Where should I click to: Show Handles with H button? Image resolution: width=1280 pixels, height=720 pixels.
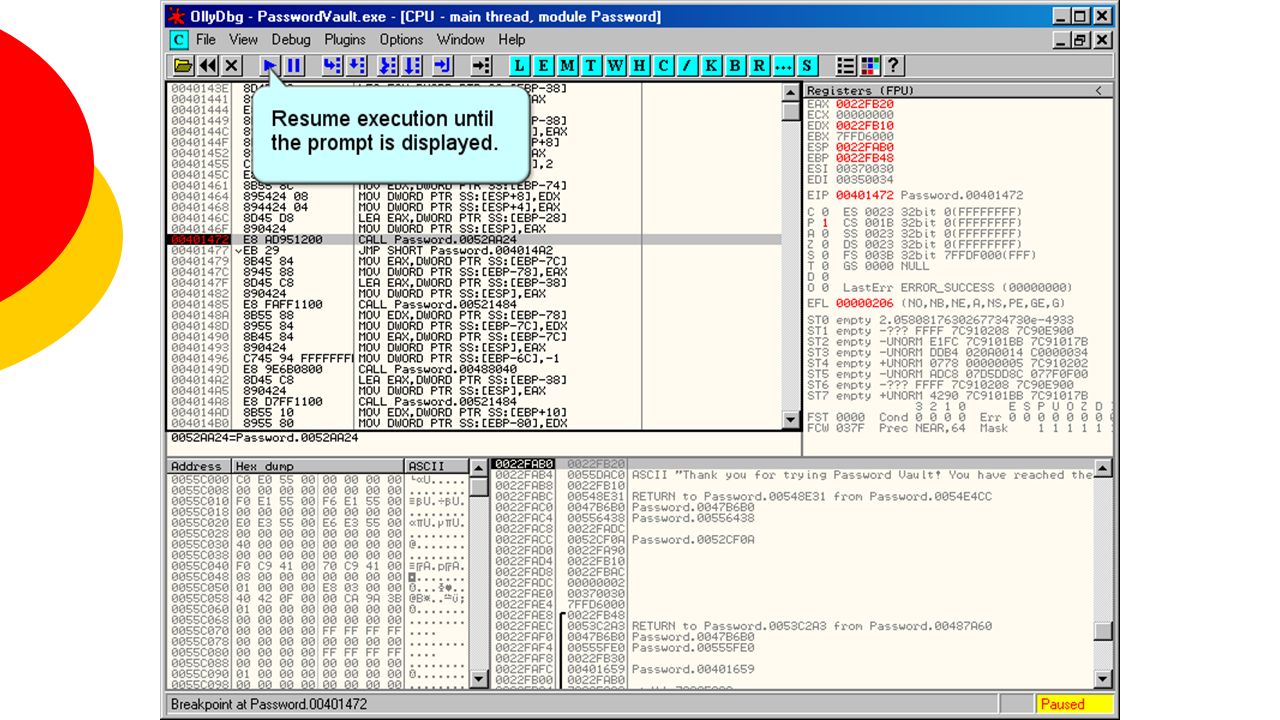[639, 66]
